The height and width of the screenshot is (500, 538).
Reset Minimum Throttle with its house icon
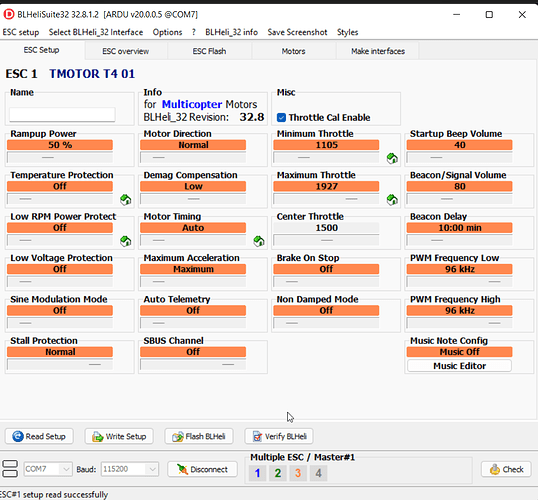pyautogui.click(x=392, y=158)
